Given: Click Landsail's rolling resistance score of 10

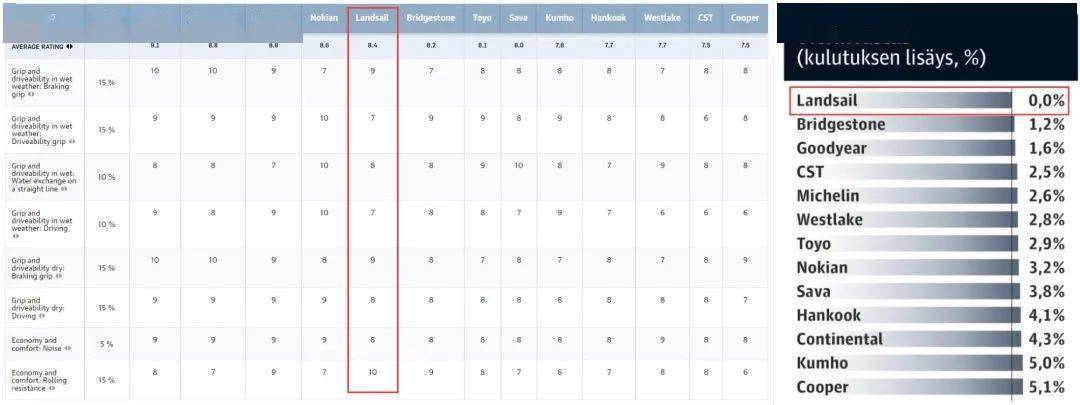Looking at the screenshot, I should click(373, 373).
